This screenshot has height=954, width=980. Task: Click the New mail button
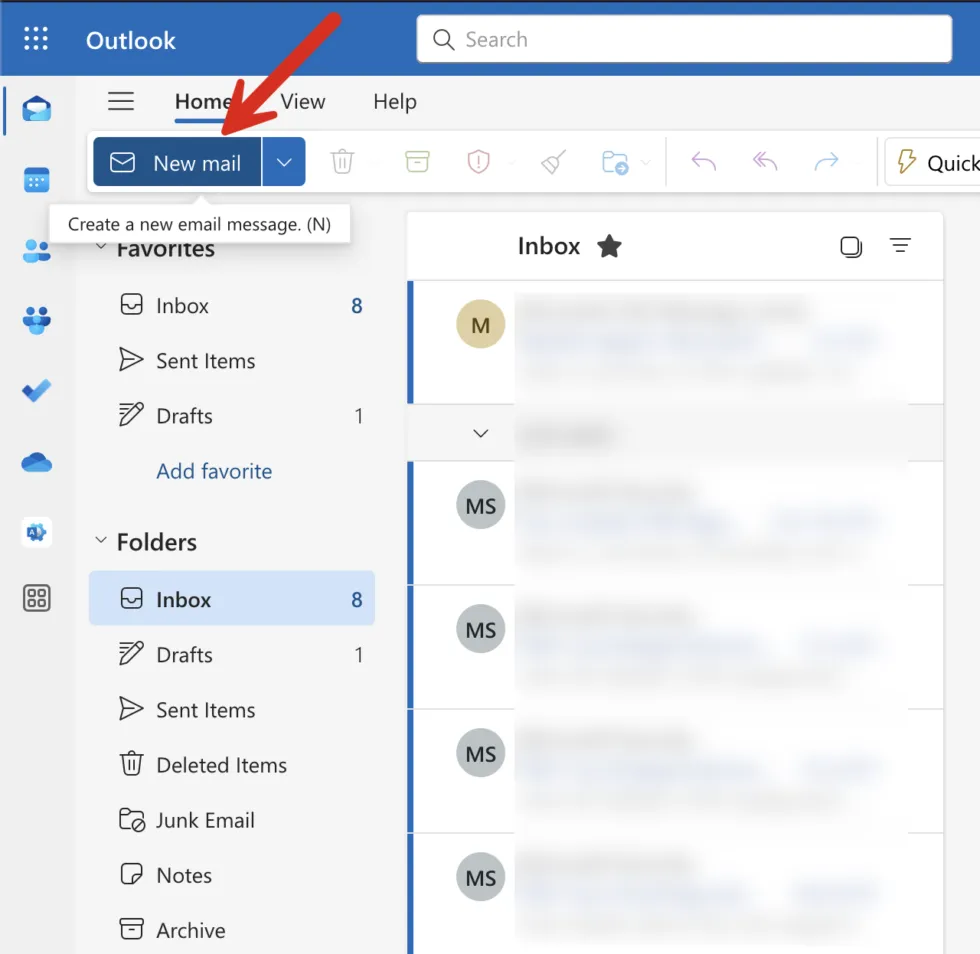click(x=177, y=162)
